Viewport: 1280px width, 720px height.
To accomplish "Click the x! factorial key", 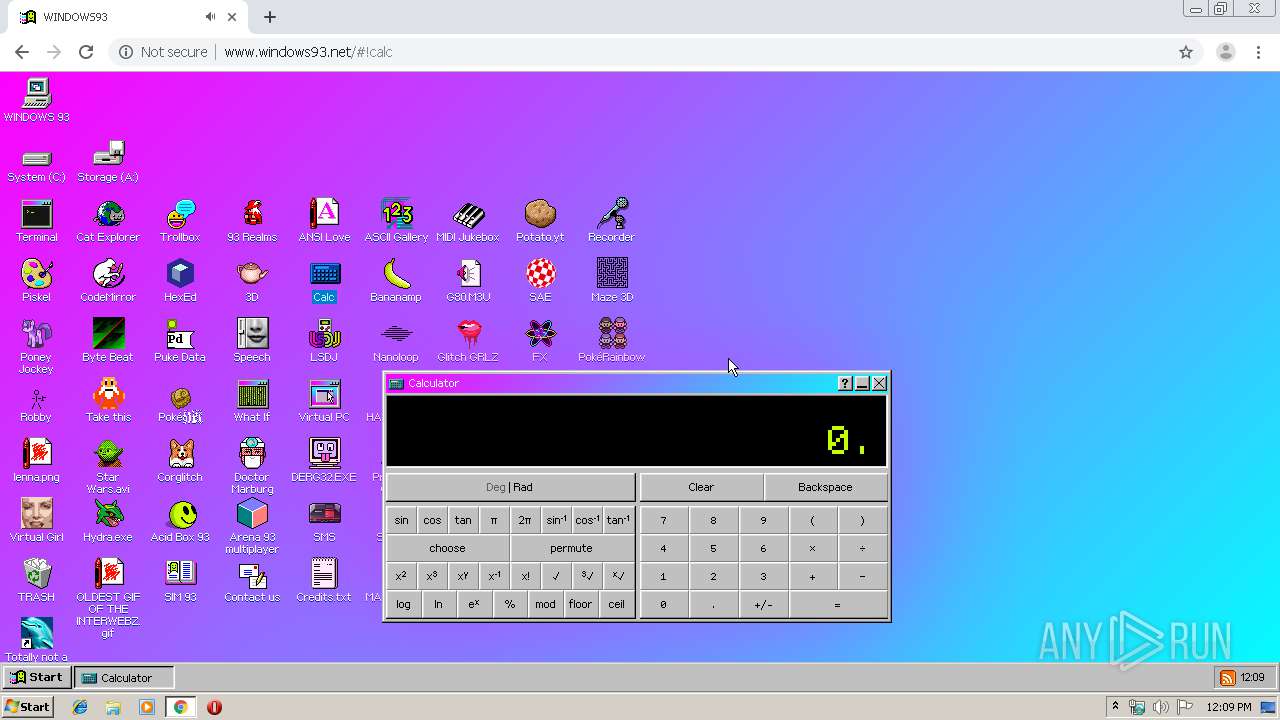I will 525,576.
